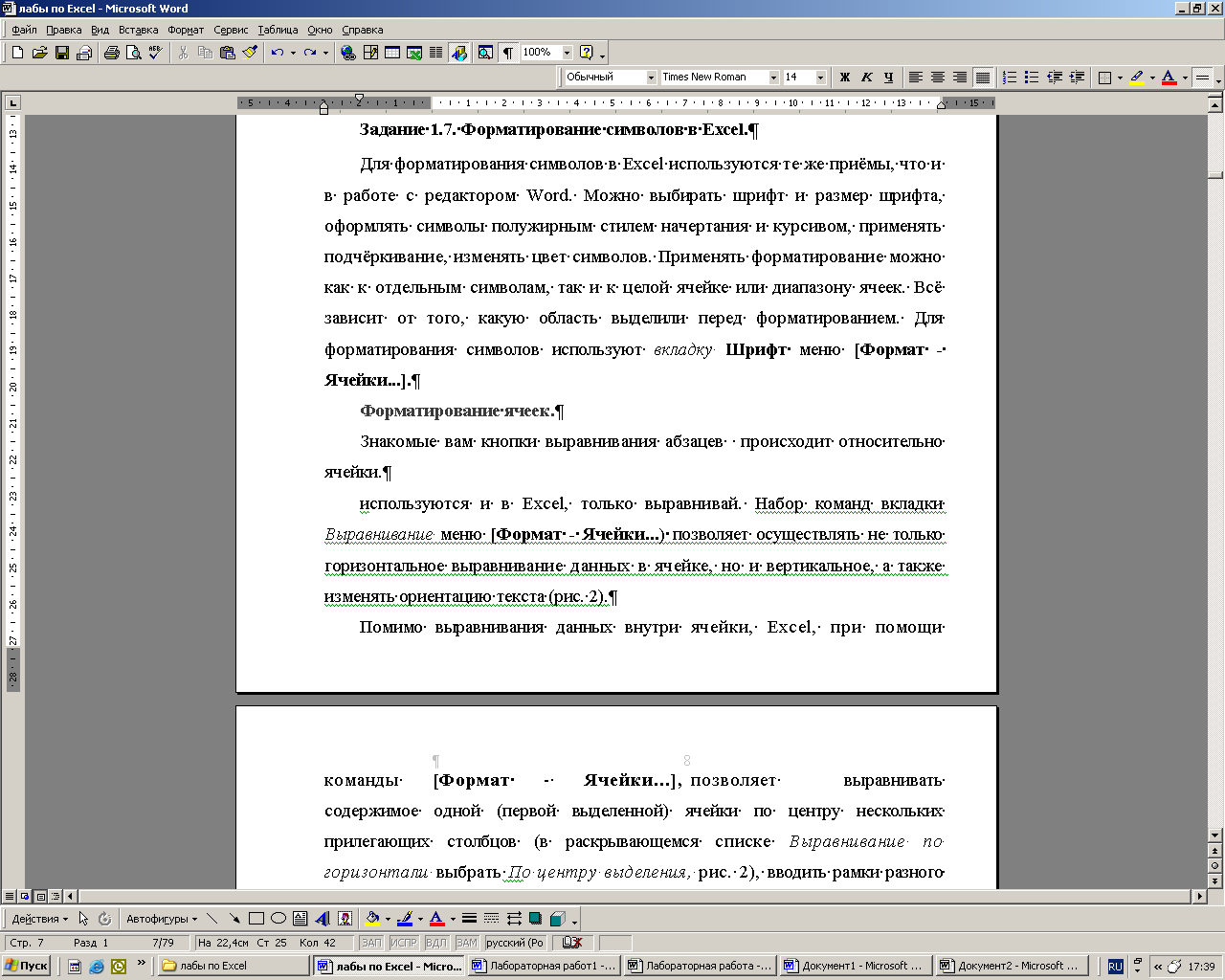The height and width of the screenshot is (980, 1225).
Task: Increase paragraph indent
Action: tap(1077, 78)
